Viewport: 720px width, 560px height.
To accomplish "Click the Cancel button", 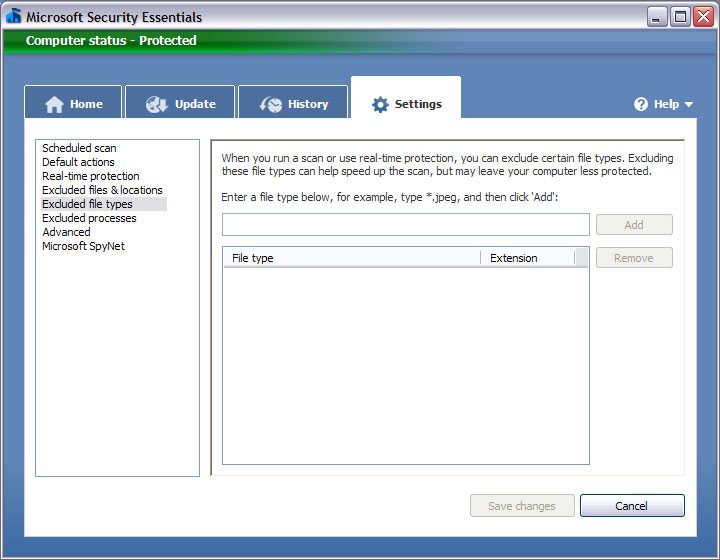I will tap(632, 506).
